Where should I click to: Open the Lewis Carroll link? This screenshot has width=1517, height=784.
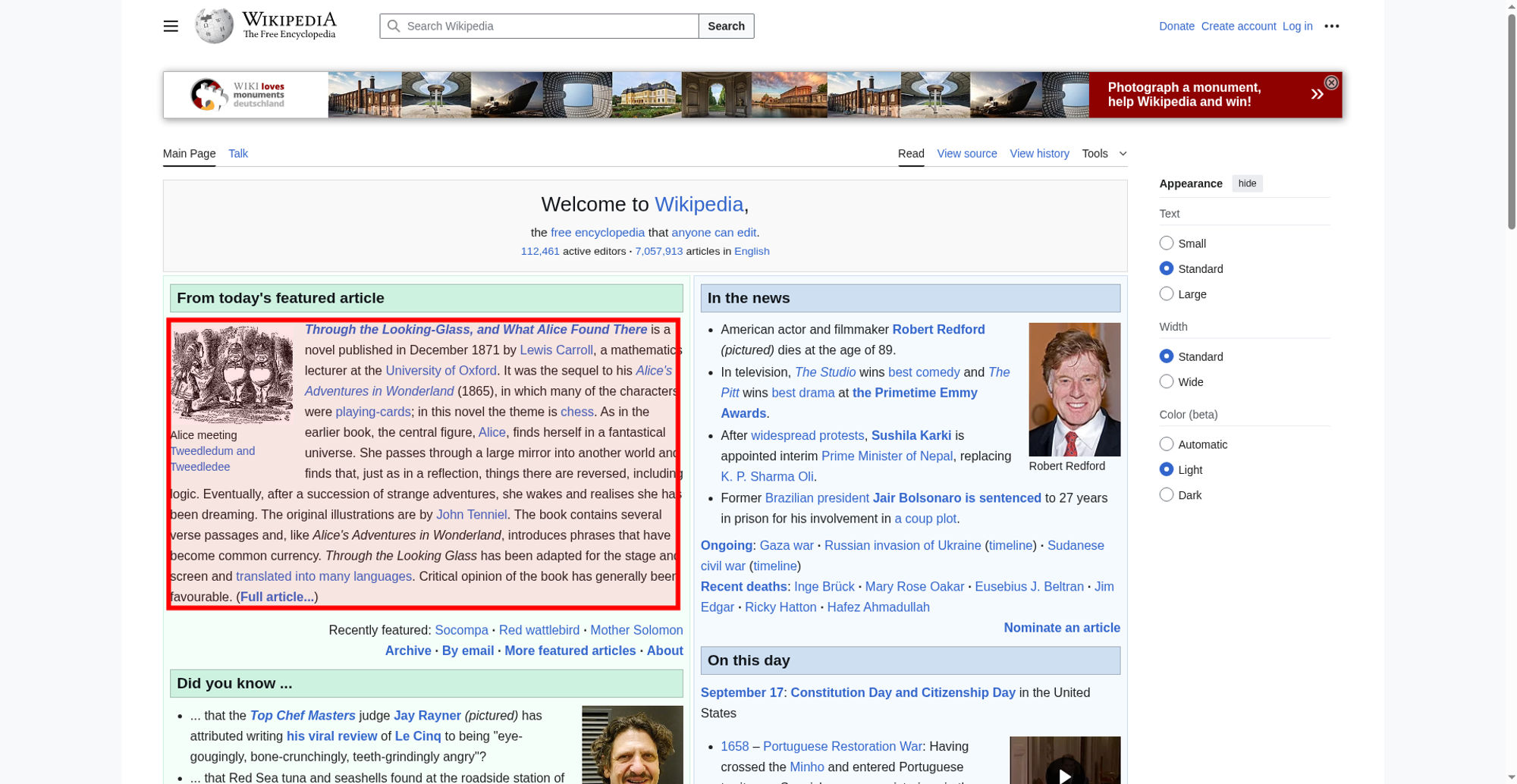tap(556, 350)
